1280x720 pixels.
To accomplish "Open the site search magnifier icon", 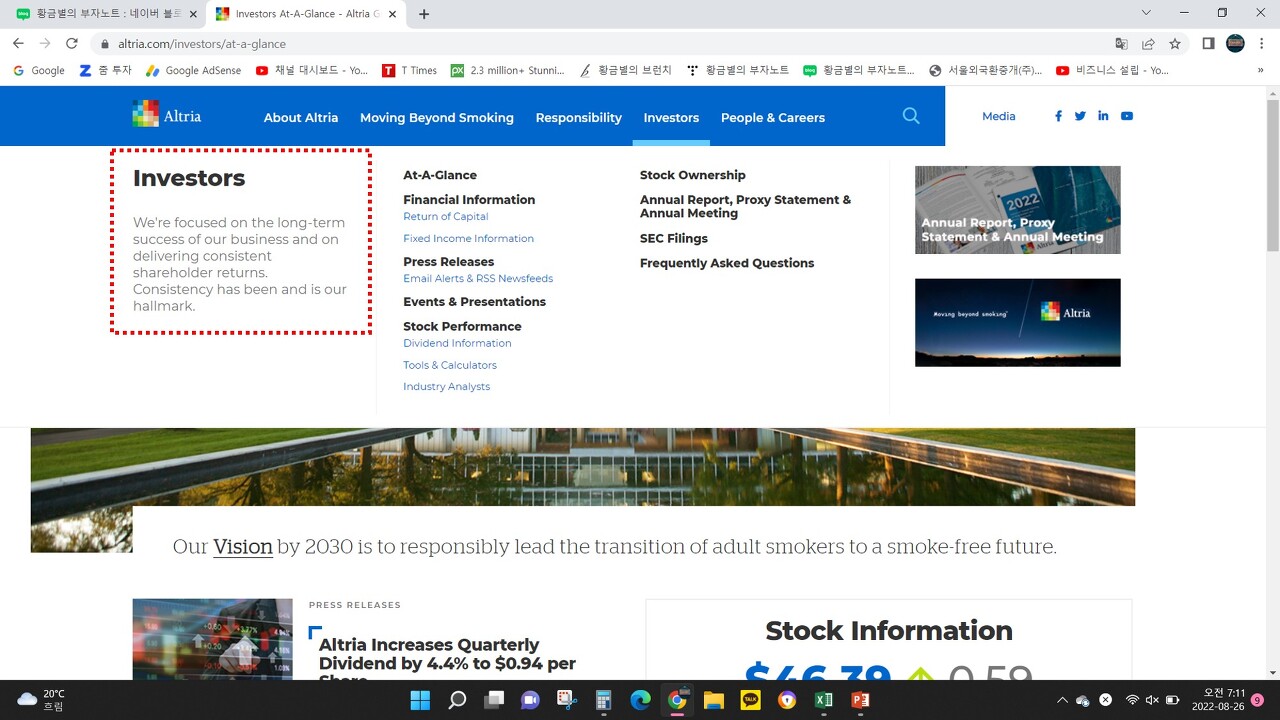I will pos(911,116).
